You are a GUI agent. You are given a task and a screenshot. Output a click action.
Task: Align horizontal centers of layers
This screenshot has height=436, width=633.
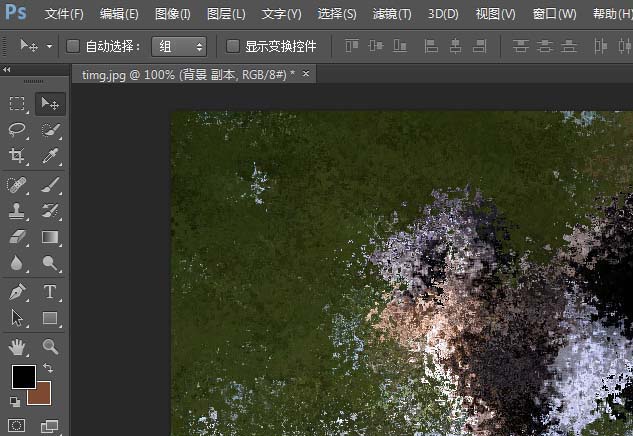(455, 46)
